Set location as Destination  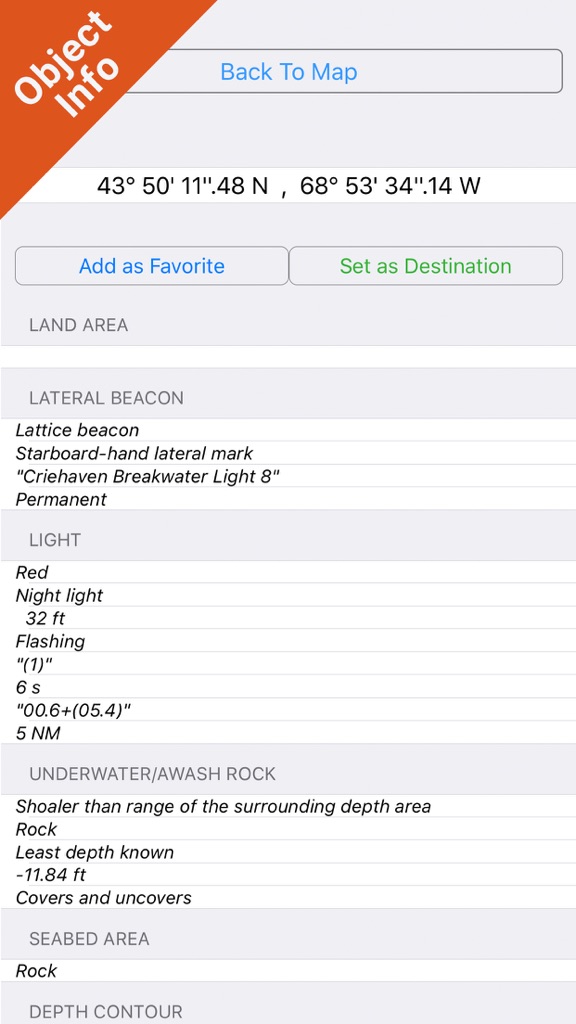(x=425, y=266)
